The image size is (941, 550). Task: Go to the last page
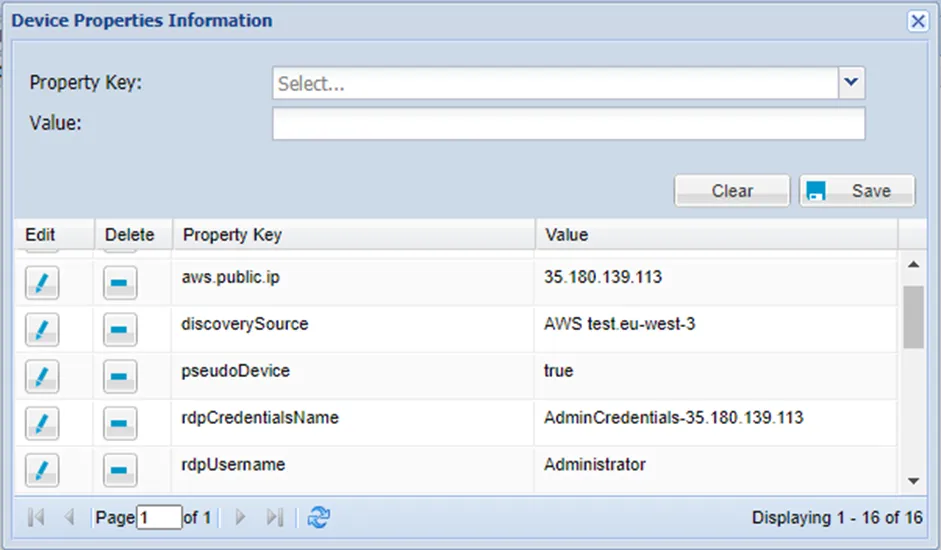tap(274, 517)
